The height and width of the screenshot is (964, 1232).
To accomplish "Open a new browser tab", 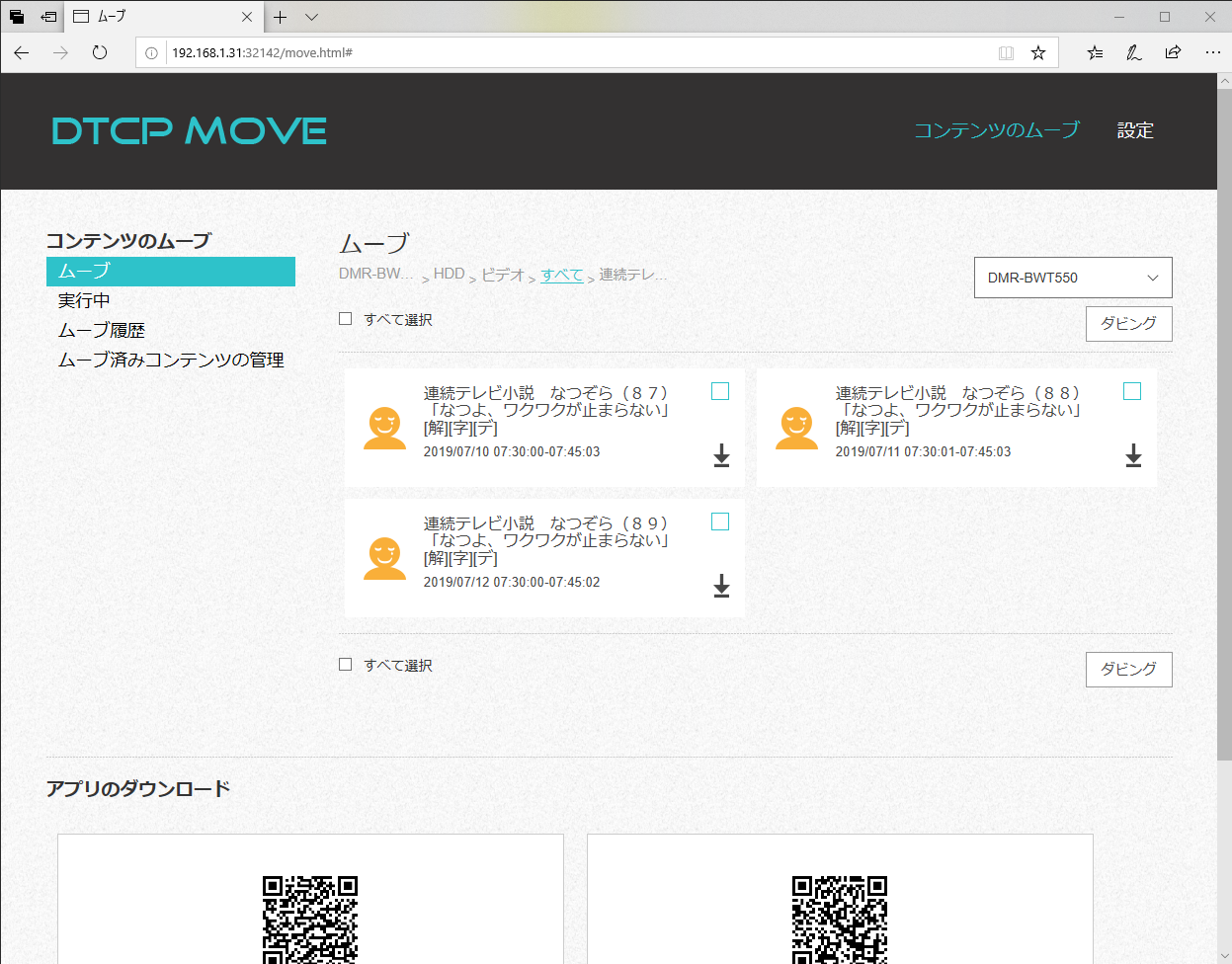I will click(282, 17).
